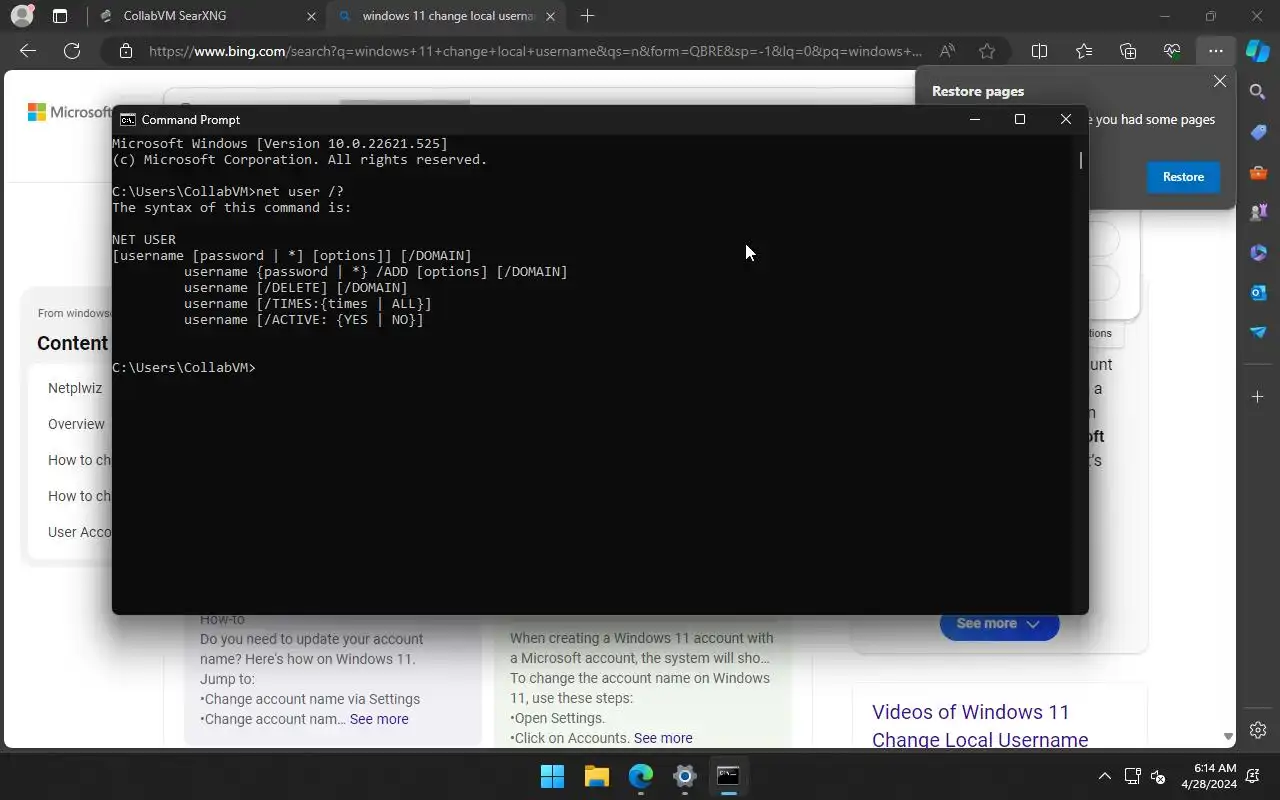Viewport: 1280px width, 800px height.
Task: Open Windows Start menu
Action: [x=552, y=776]
